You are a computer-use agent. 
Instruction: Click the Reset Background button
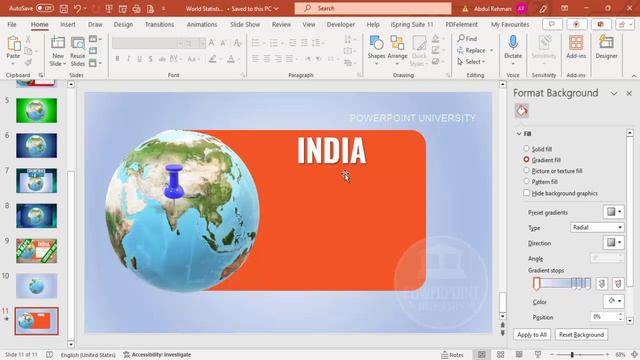coord(581,334)
